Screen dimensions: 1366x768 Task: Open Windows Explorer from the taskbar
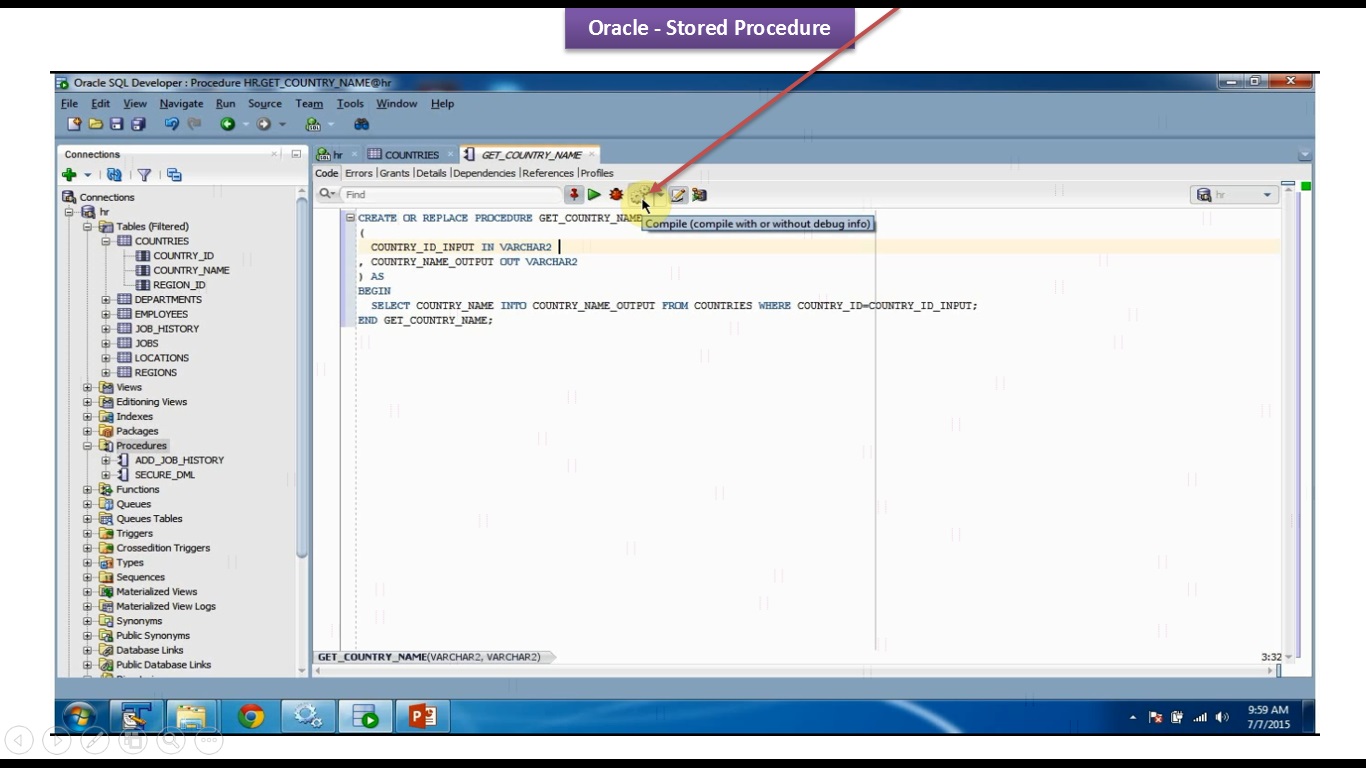[x=192, y=716]
